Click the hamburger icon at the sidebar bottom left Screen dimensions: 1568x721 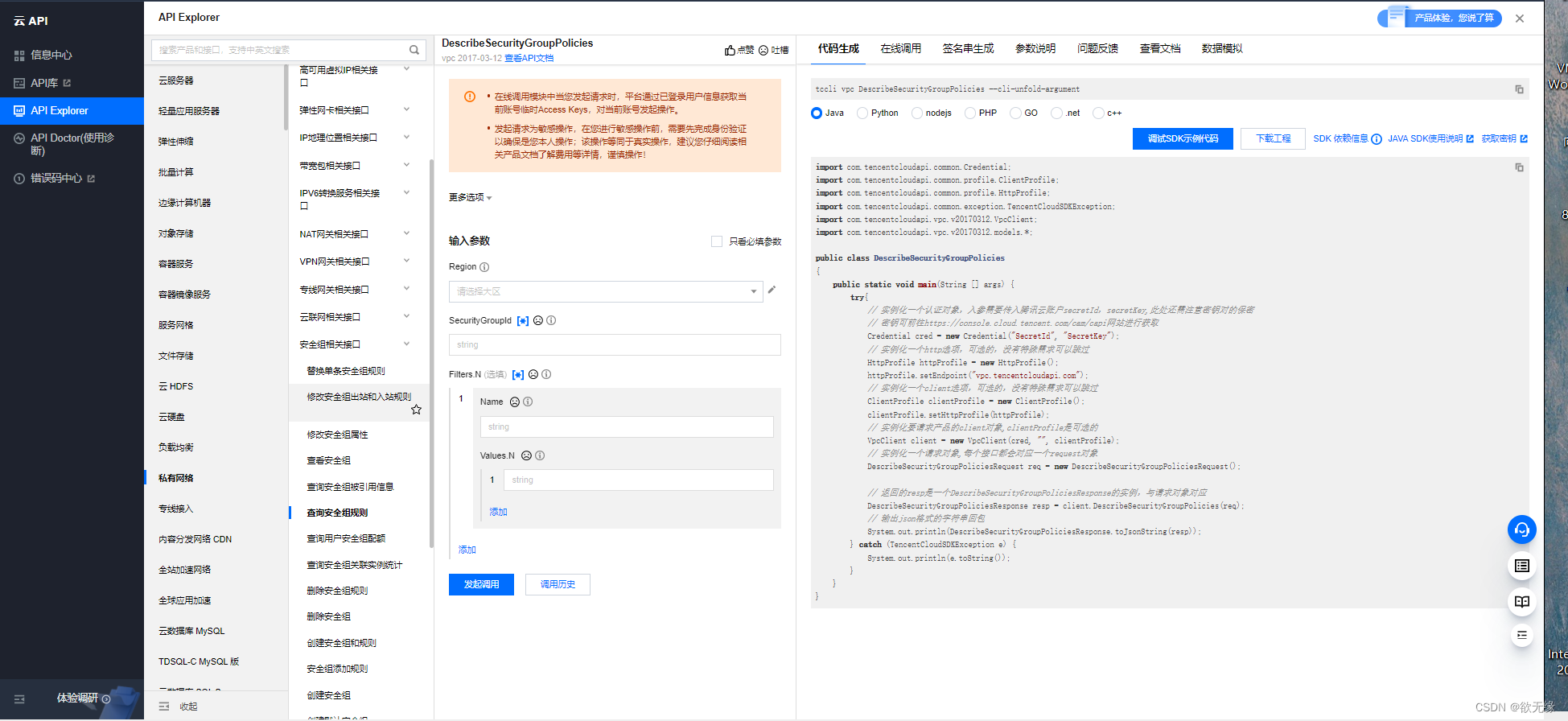19,699
